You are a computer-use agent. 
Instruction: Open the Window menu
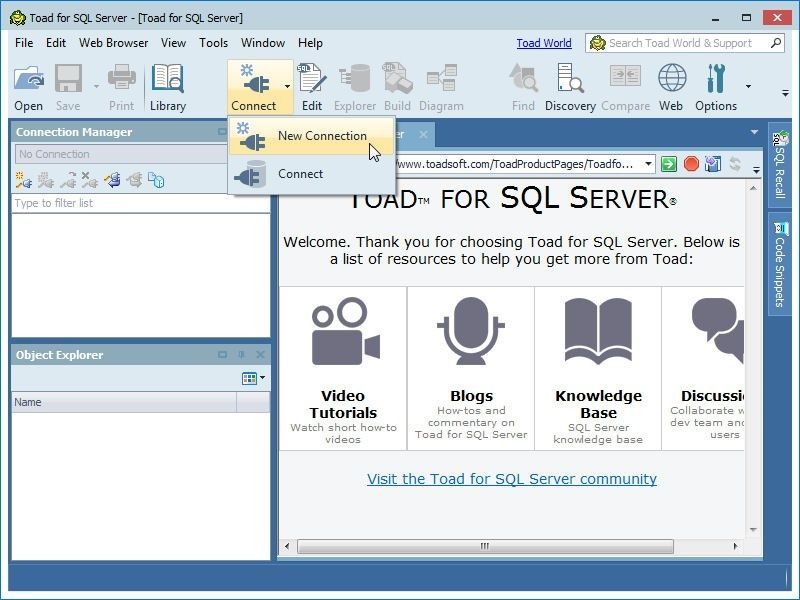263,43
